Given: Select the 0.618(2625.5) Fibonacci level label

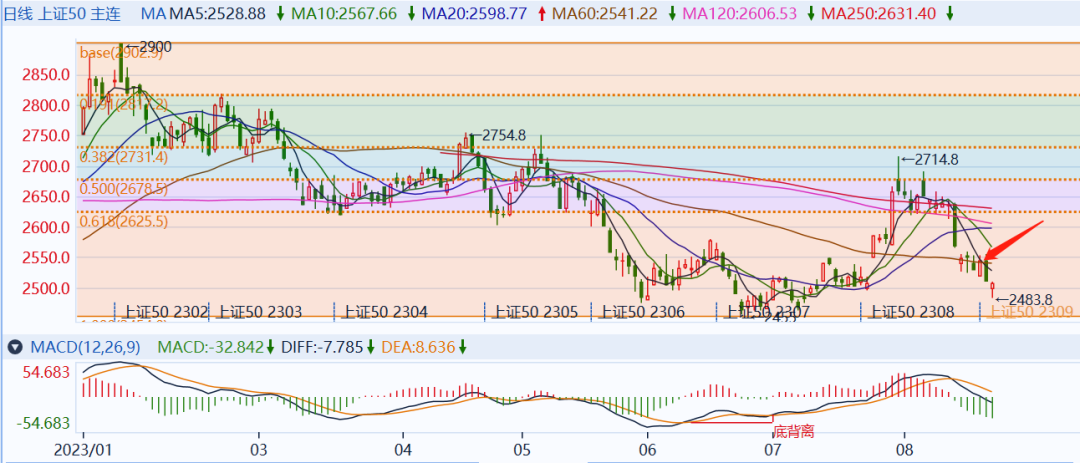Looking at the screenshot, I should (123, 221).
